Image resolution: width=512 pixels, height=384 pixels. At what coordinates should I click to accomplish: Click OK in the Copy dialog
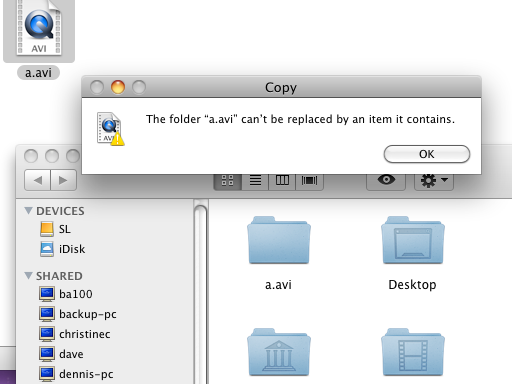point(427,154)
